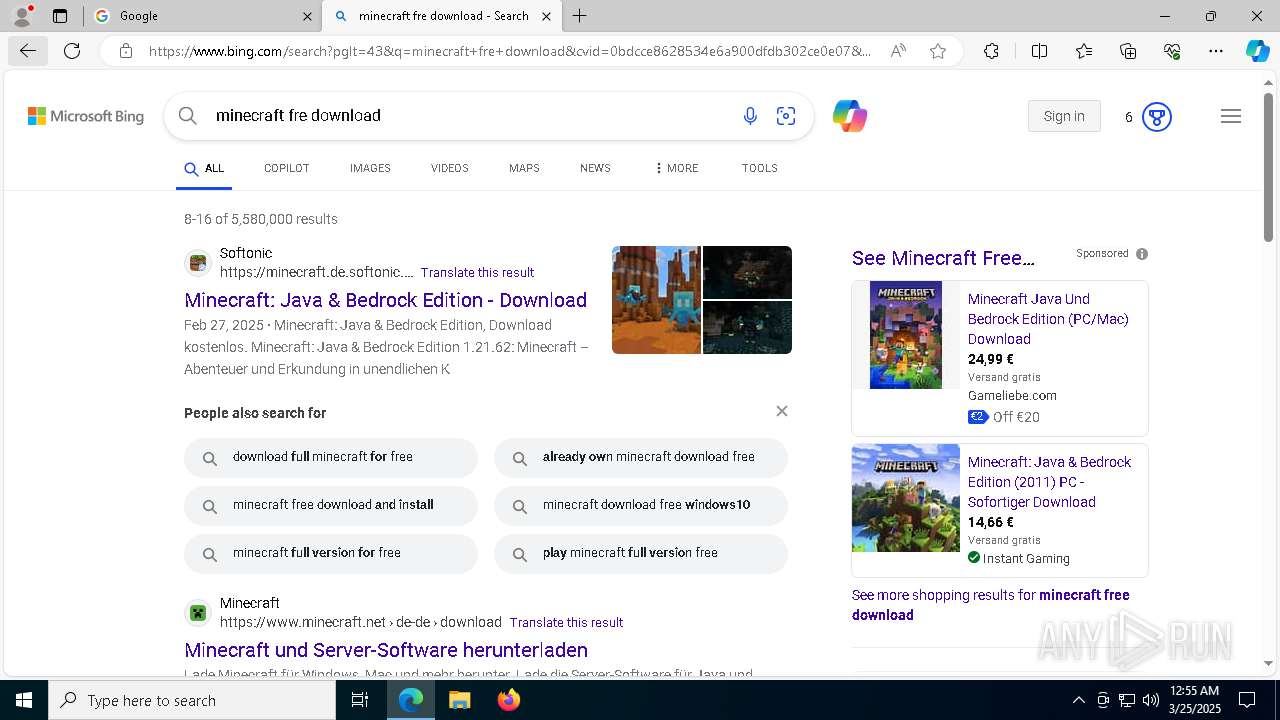Viewport: 1280px width, 720px height.
Task: Open the colorful Copilot logo
Action: (850, 116)
